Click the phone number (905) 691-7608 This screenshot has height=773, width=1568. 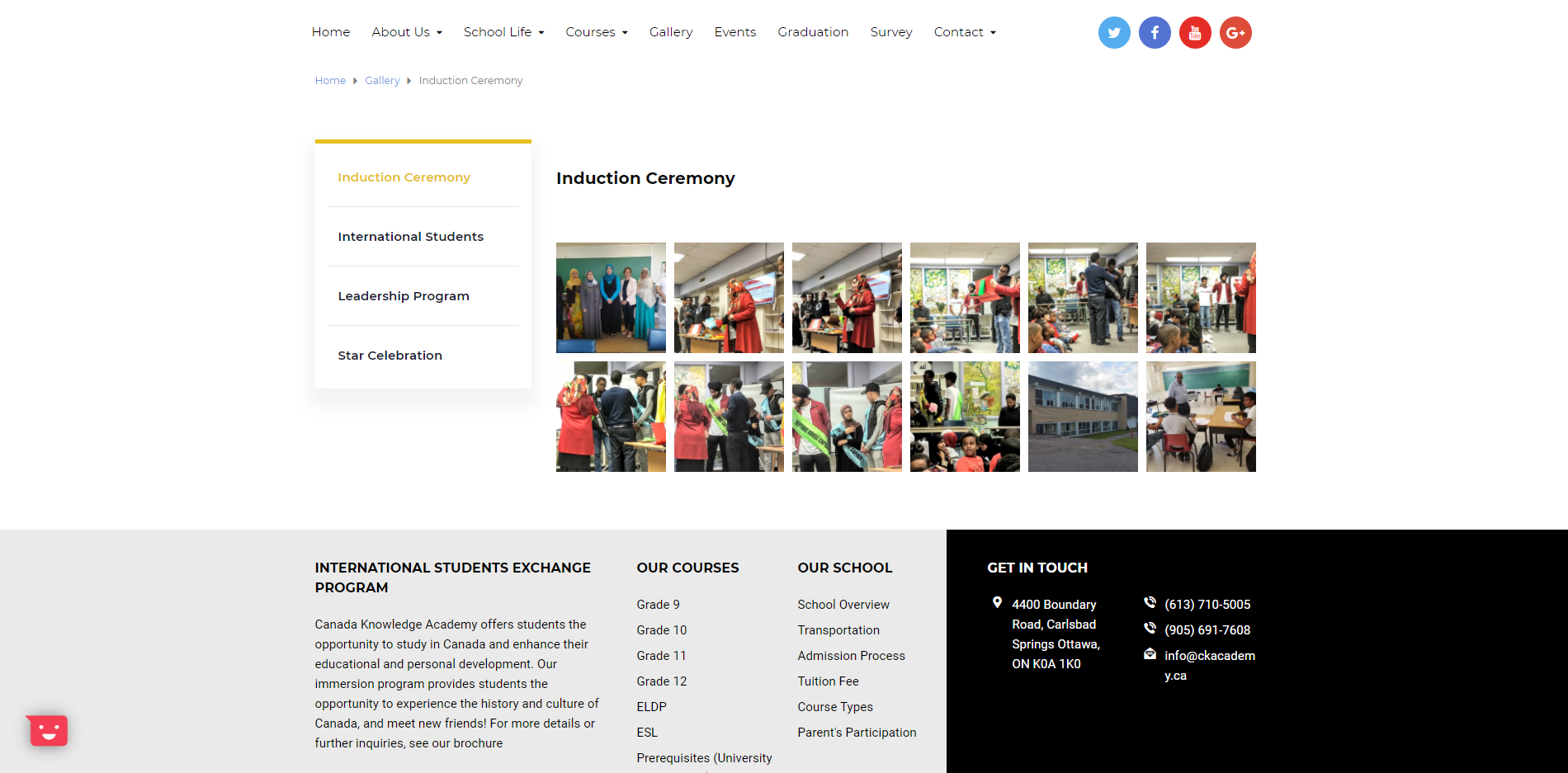coord(1207,630)
